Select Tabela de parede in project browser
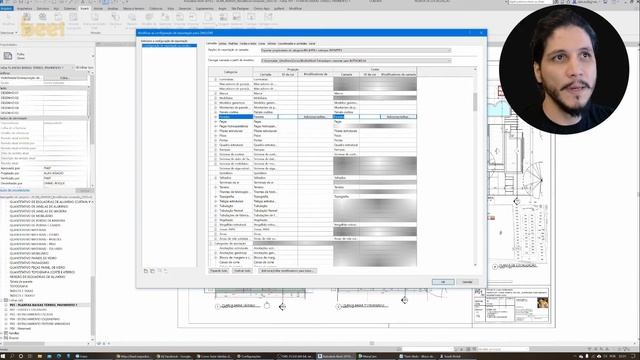The image size is (640, 360). point(21,282)
